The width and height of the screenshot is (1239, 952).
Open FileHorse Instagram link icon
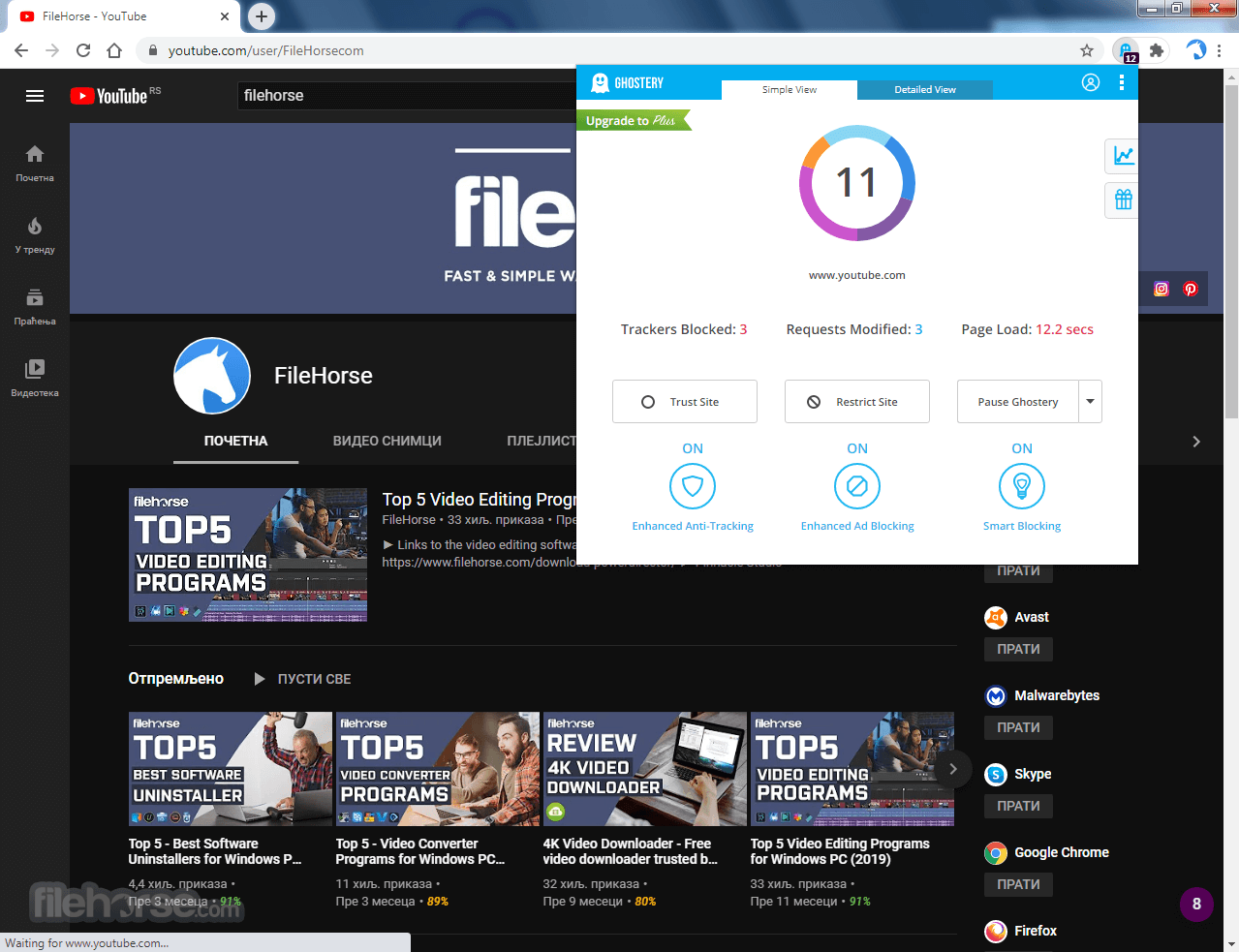tap(1162, 289)
